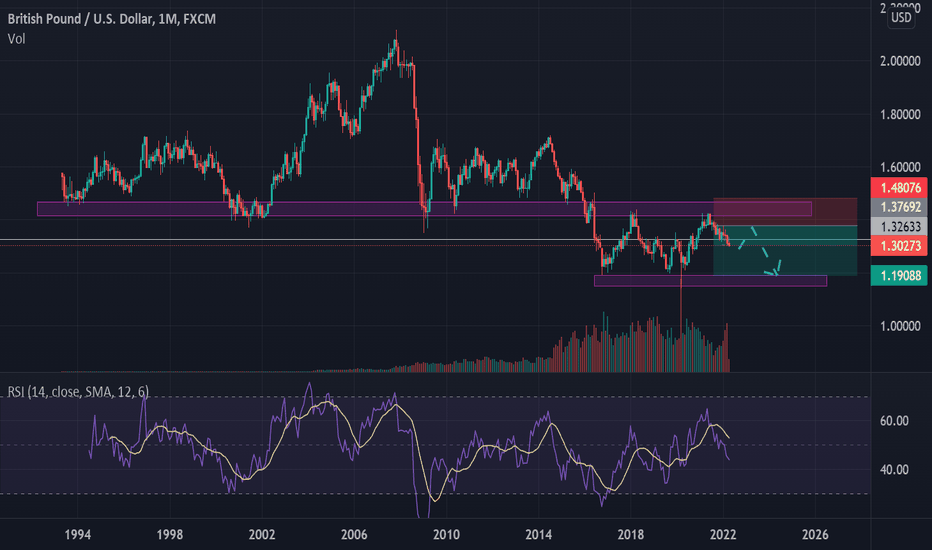Click the 2.00000 price axis value
Screen dimensions: 932x550
coord(900,61)
